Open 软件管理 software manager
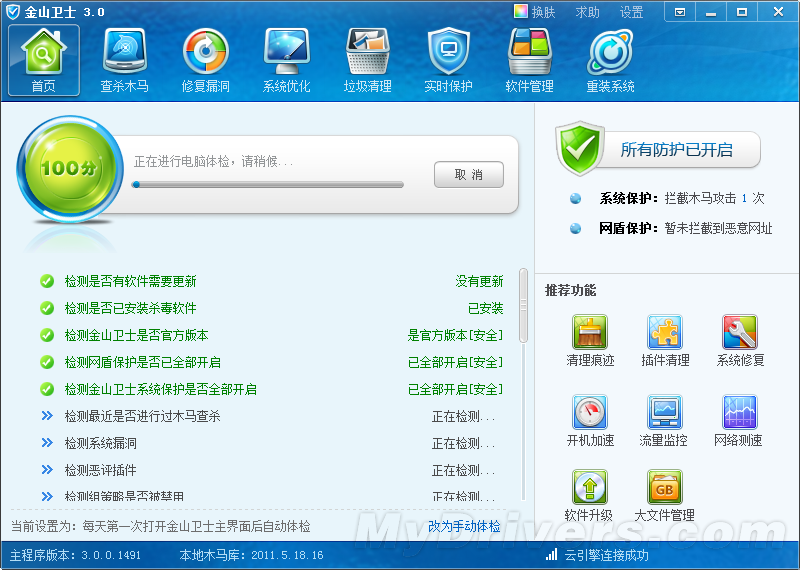This screenshot has width=800, height=570. [530, 60]
